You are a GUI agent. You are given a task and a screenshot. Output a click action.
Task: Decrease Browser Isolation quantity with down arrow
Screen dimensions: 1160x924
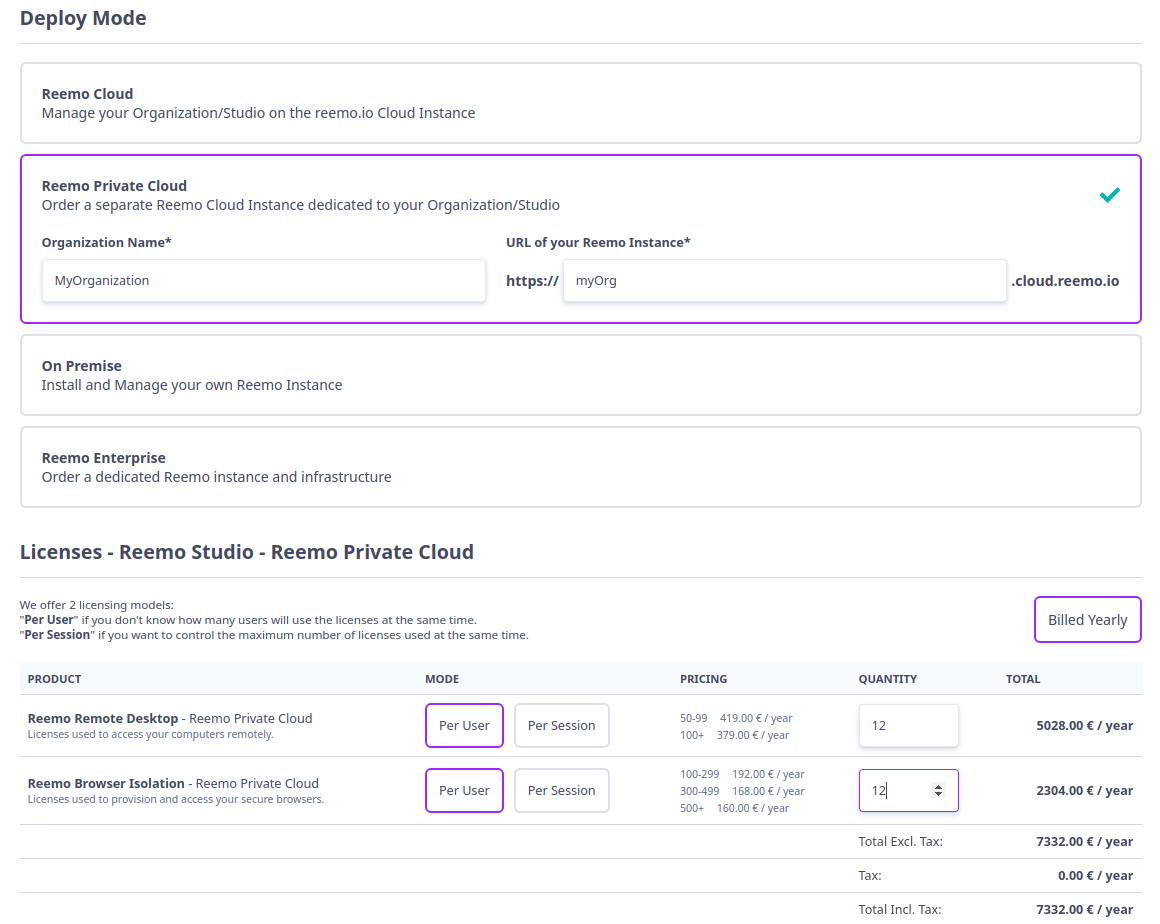point(938,794)
